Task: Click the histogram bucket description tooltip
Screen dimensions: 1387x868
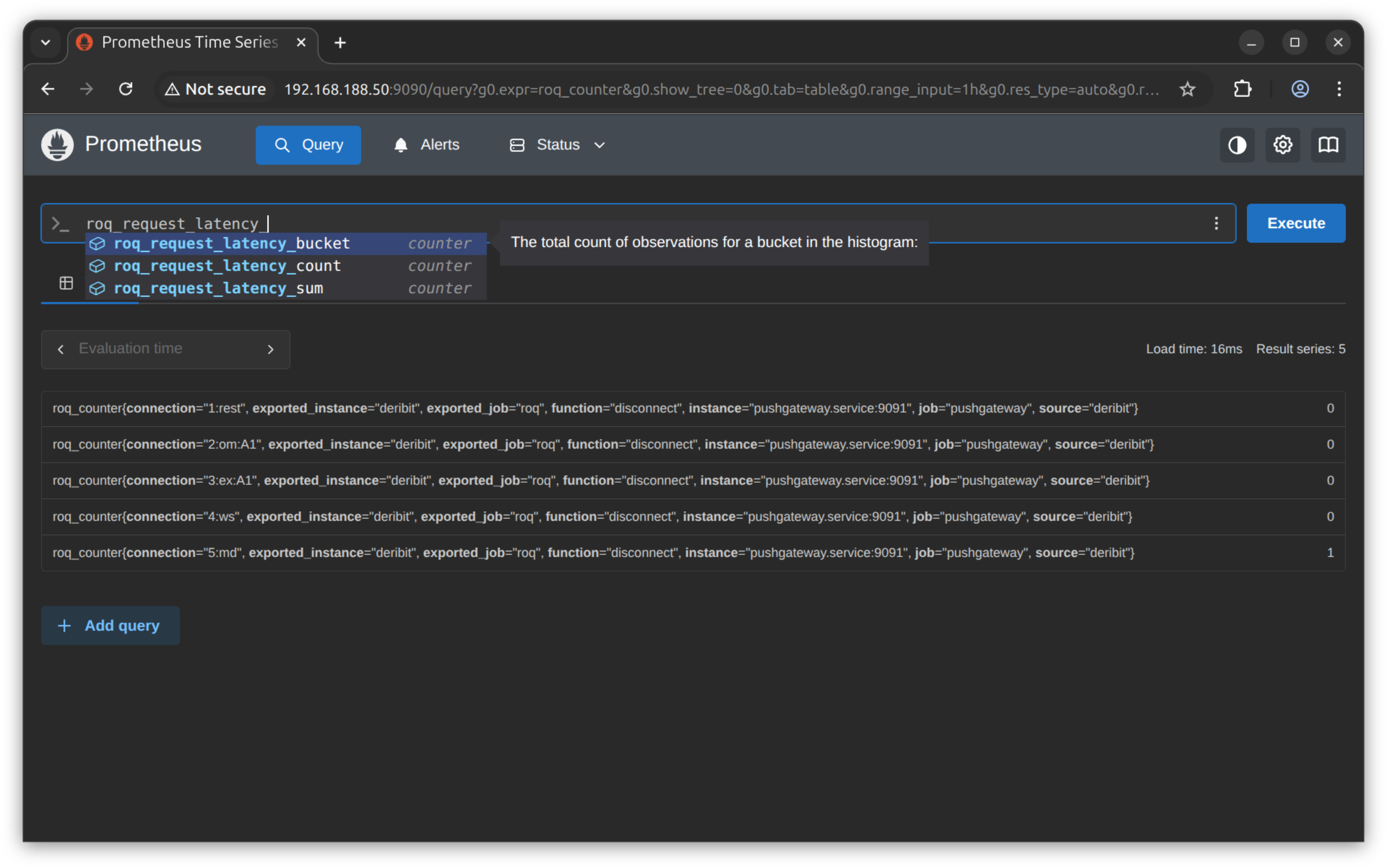Action: (x=714, y=242)
